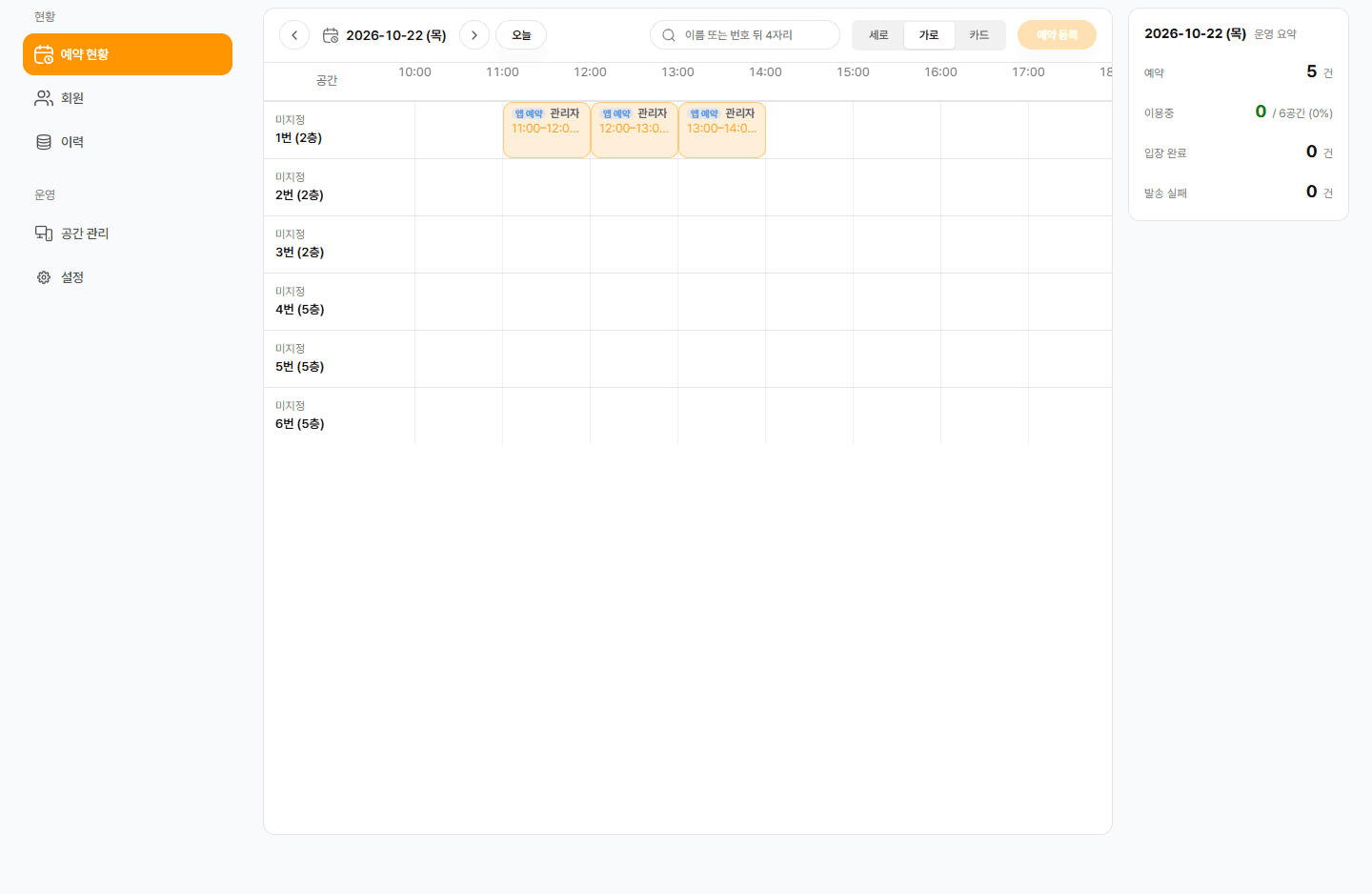The width and height of the screenshot is (1372, 894).
Task: Click the database icon beside 이력
Action: tap(44, 142)
